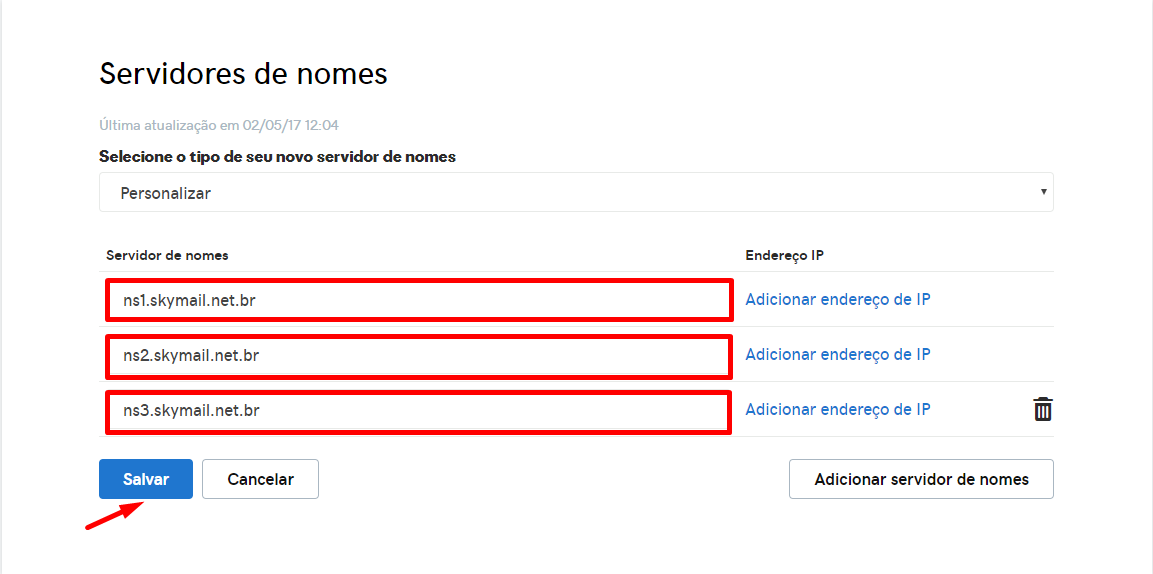Click the small arrow on the Personalizar dropdown
Screen dimensions: 1153x574
point(1043,191)
